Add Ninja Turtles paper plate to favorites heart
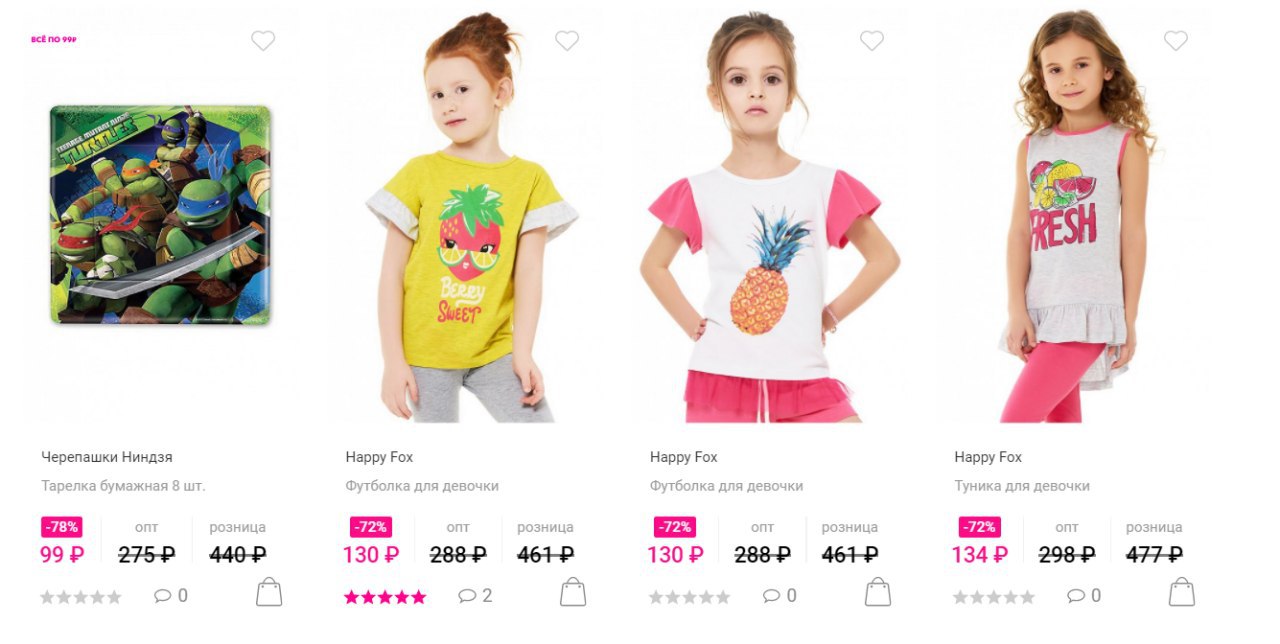This screenshot has width=1280, height=644. click(x=263, y=41)
